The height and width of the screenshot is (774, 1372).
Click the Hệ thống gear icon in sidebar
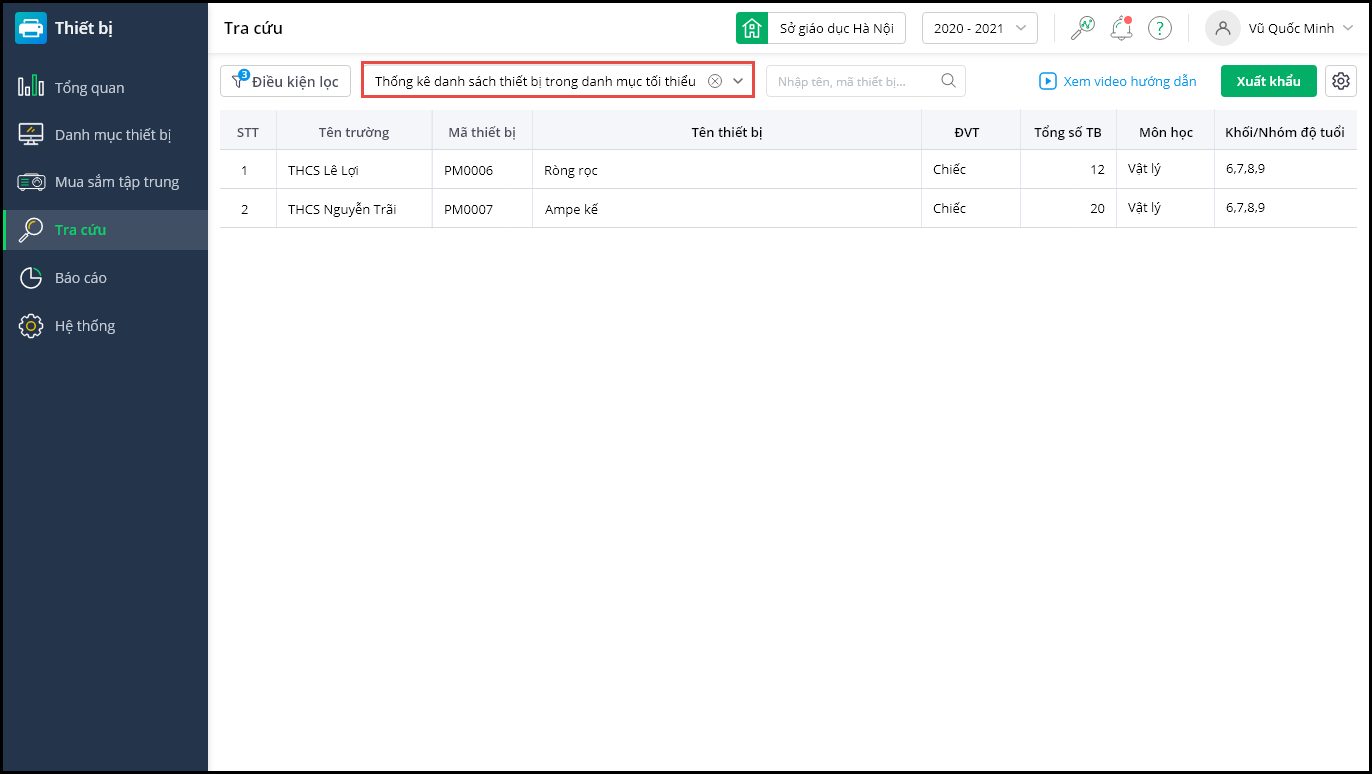(31, 326)
